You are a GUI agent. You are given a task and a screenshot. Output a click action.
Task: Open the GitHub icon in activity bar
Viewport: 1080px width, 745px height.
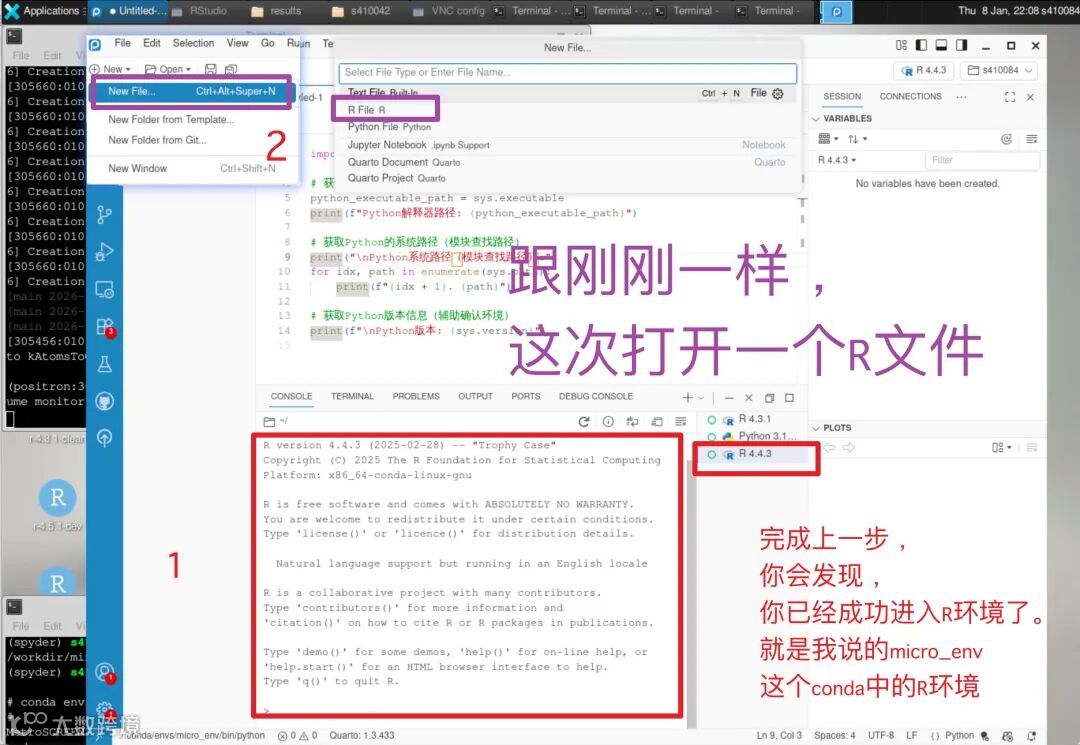tap(104, 401)
